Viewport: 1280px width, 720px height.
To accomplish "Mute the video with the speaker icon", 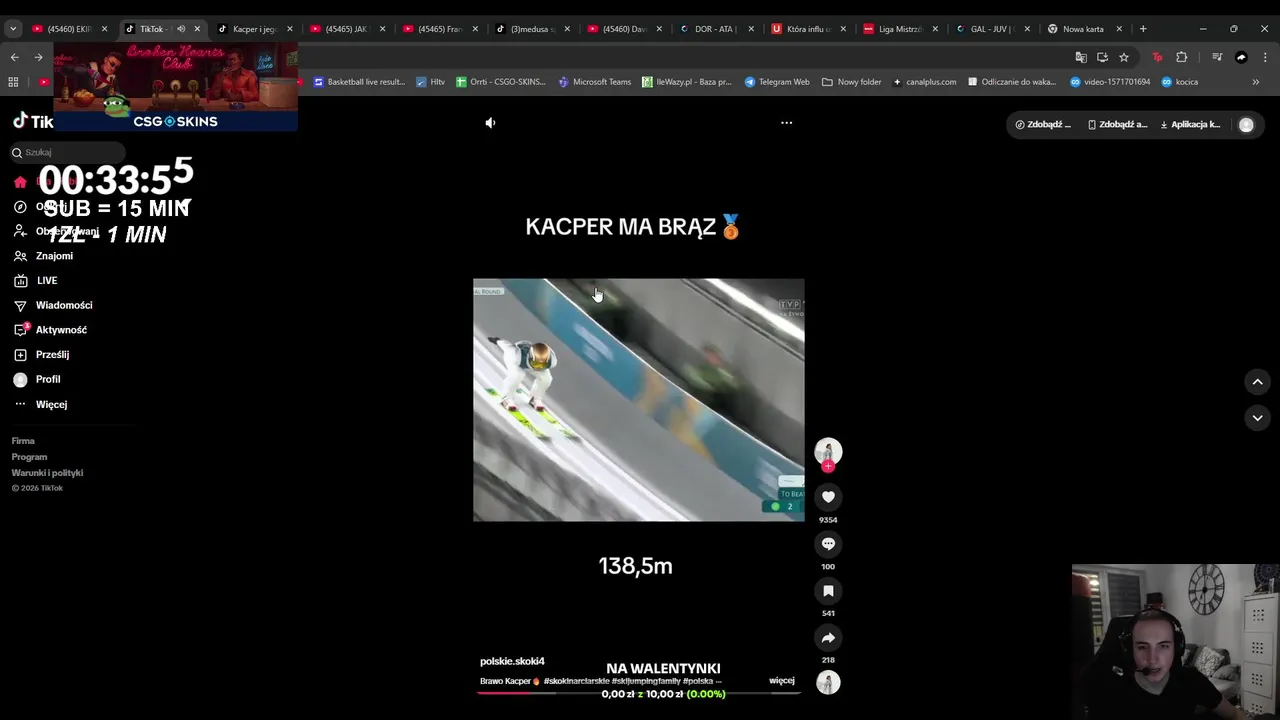I will pos(490,123).
